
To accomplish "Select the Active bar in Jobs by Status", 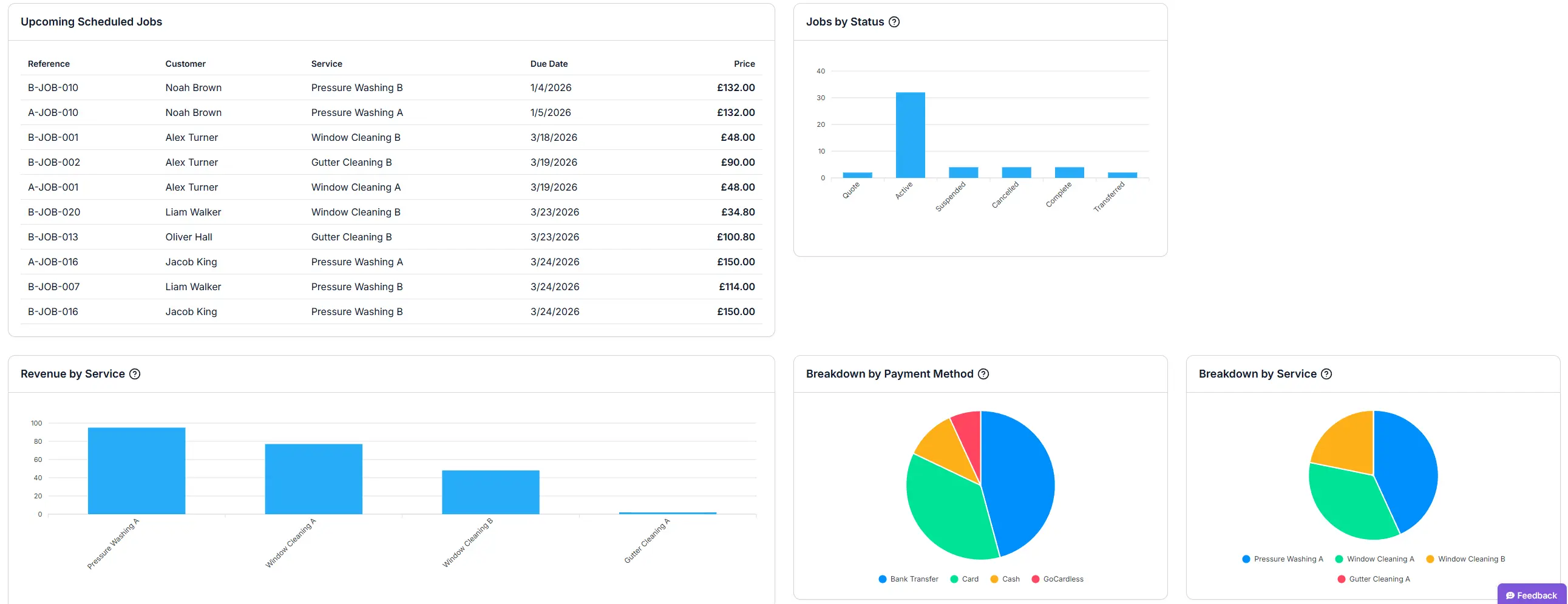I will point(910,134).
